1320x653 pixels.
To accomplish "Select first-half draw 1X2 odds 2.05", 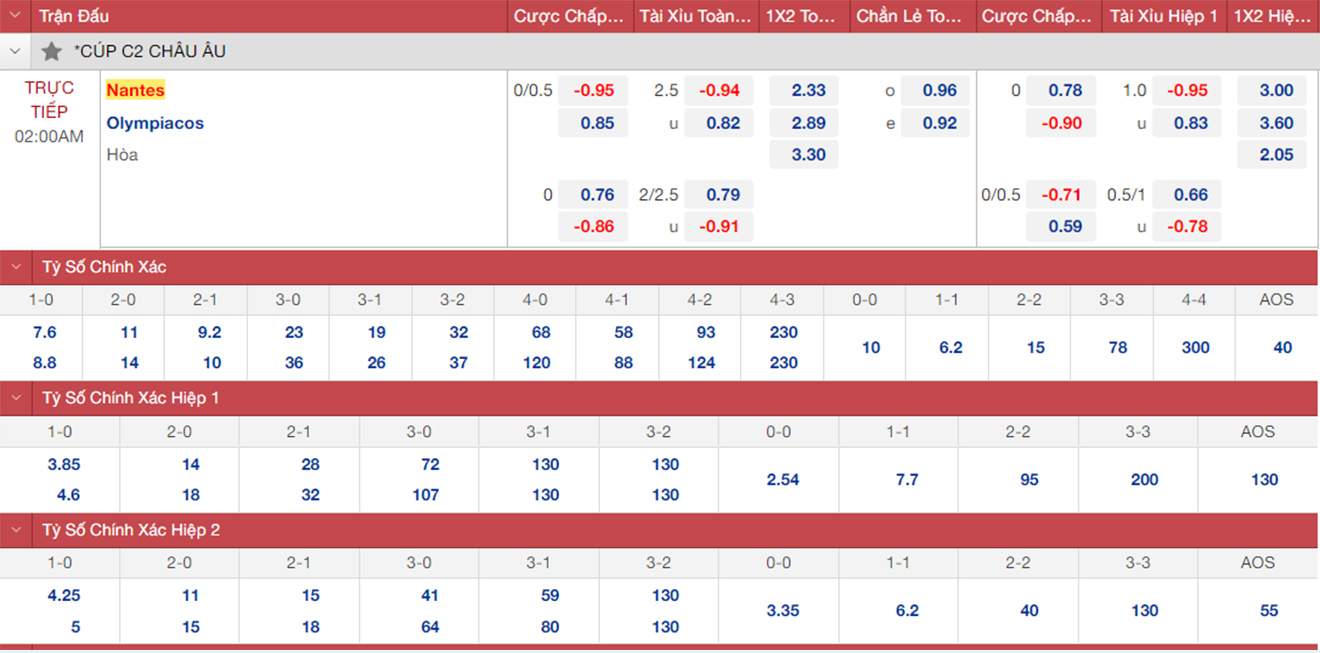I will (x=1276, y=155).
